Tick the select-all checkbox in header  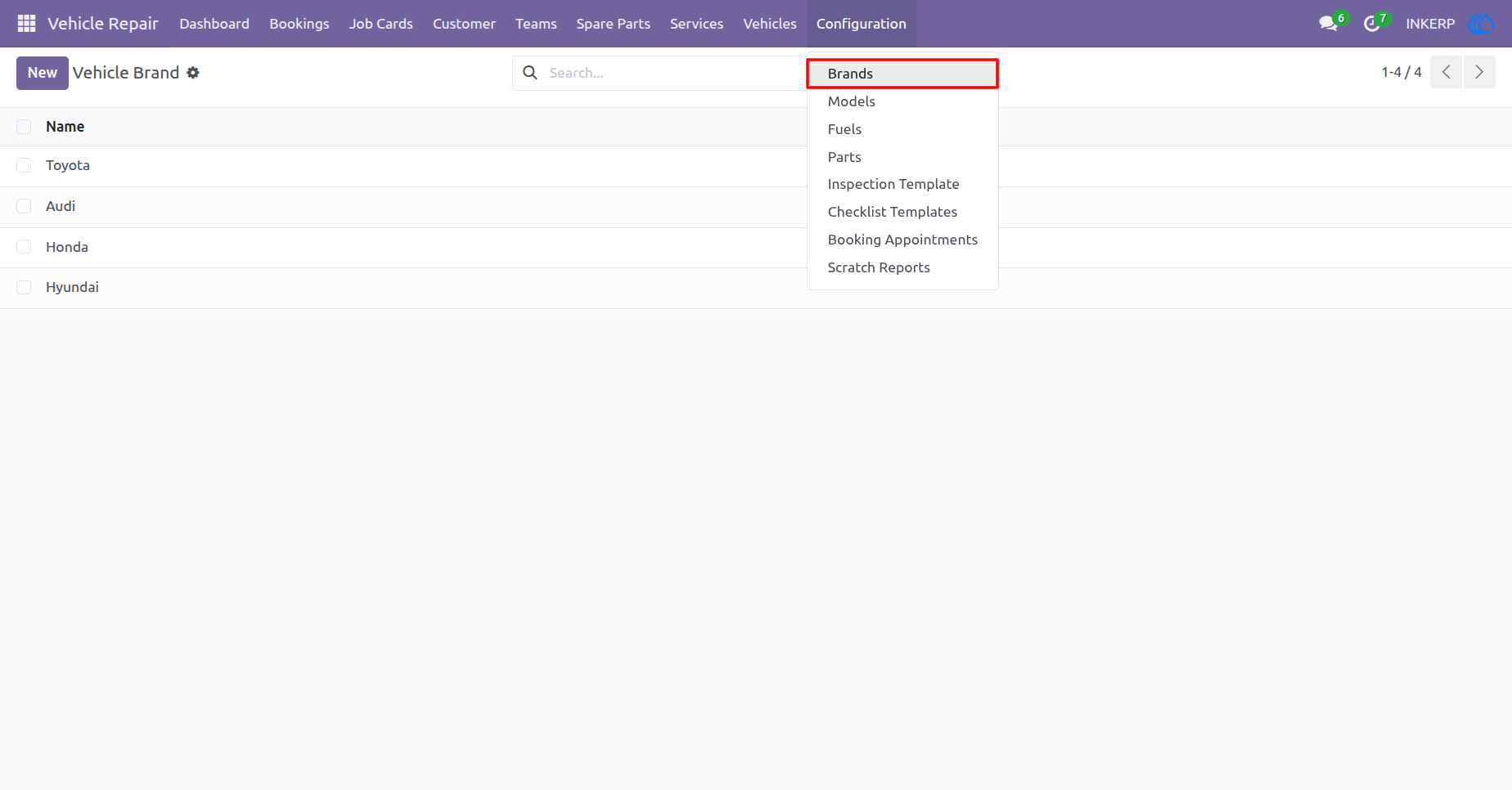coord(24,127)
